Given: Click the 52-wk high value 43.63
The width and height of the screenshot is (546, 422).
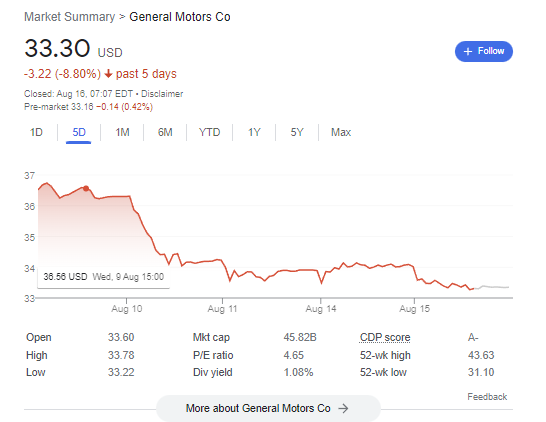Looking at the screenshot, I should click(481, 355).
